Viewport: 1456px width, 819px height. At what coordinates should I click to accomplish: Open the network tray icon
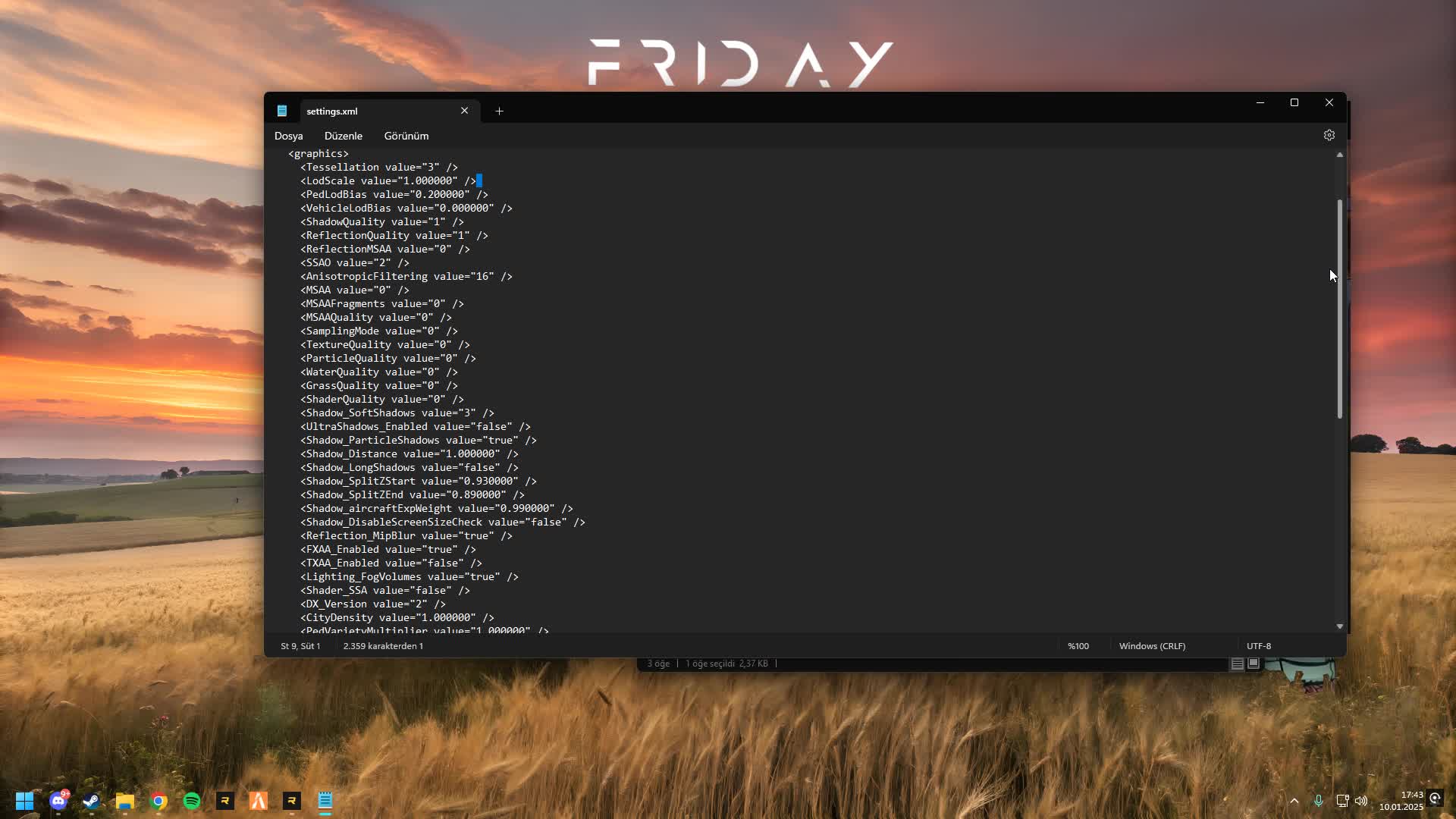(1341, 801)
